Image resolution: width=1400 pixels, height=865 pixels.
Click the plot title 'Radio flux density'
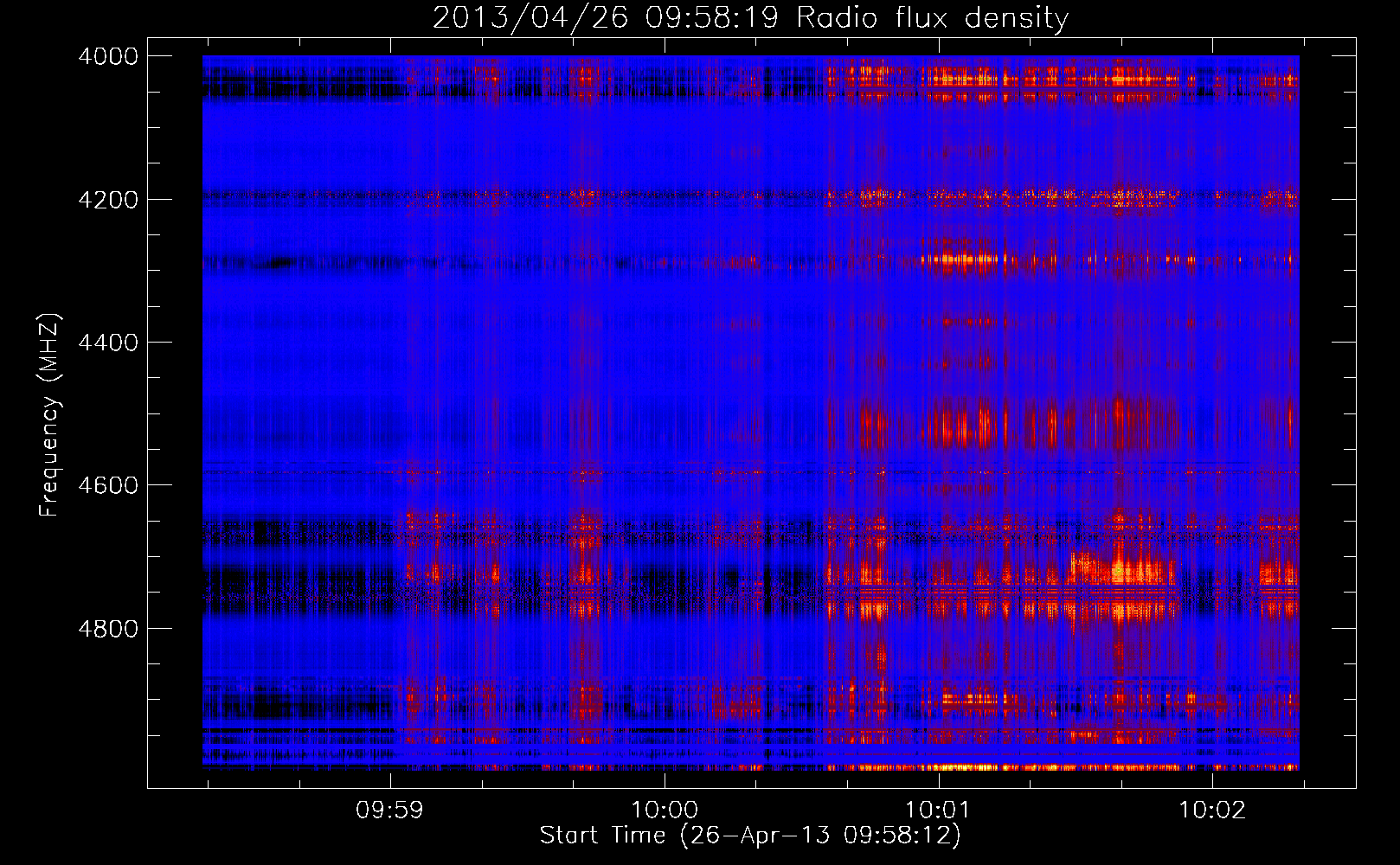click(x=932, y=18)
